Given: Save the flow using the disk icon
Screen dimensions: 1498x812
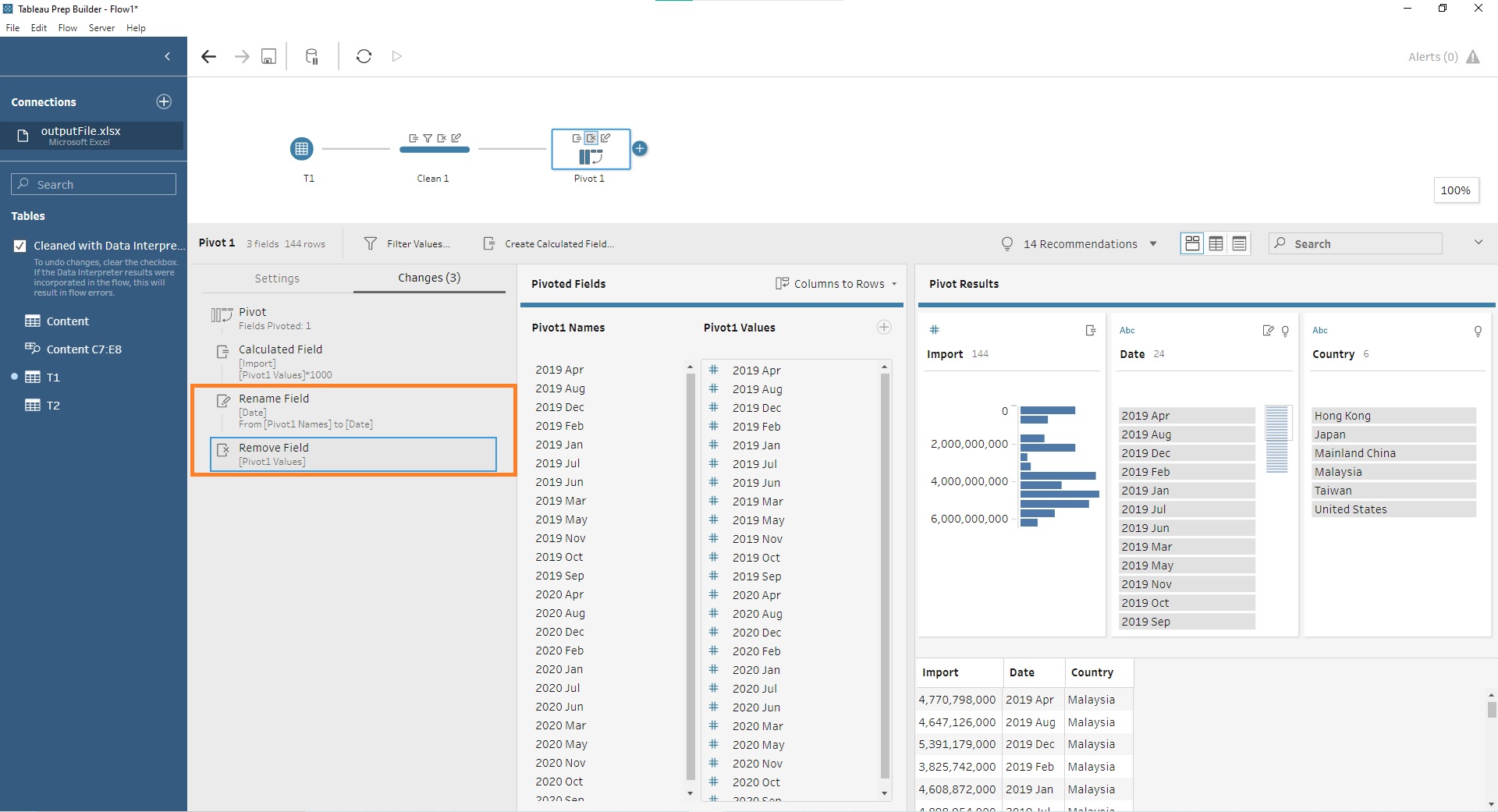Looking at the screenshot, I should [x=268, y=56].
